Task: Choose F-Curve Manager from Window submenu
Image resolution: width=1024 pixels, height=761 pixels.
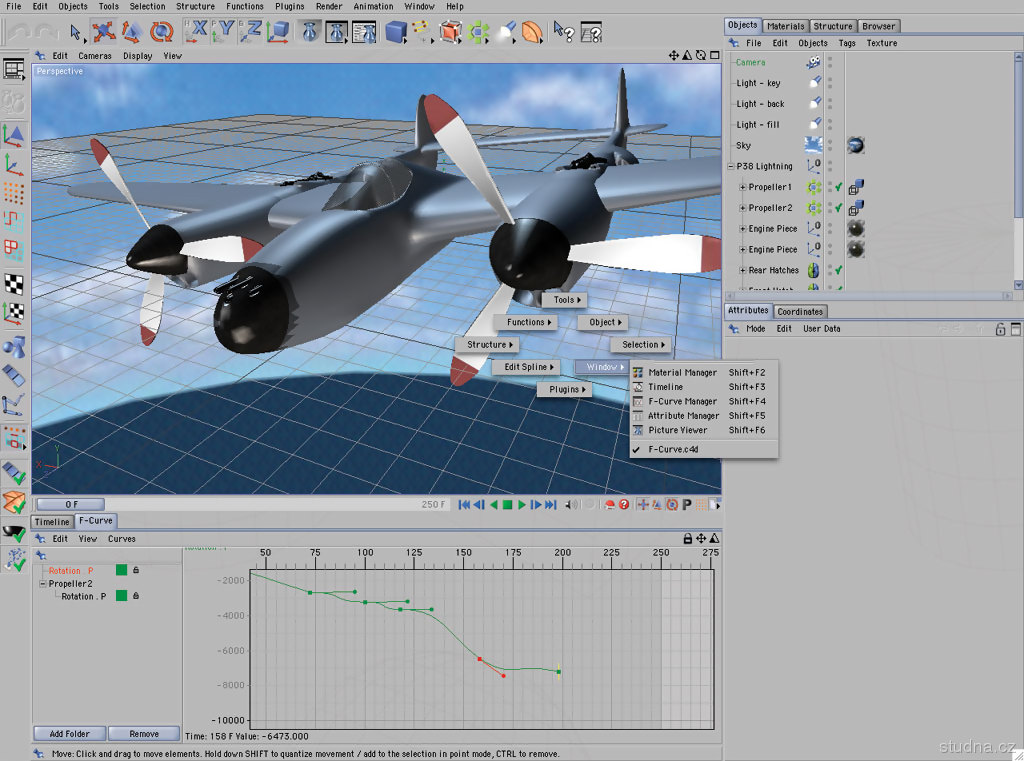Action: [682, 401]
